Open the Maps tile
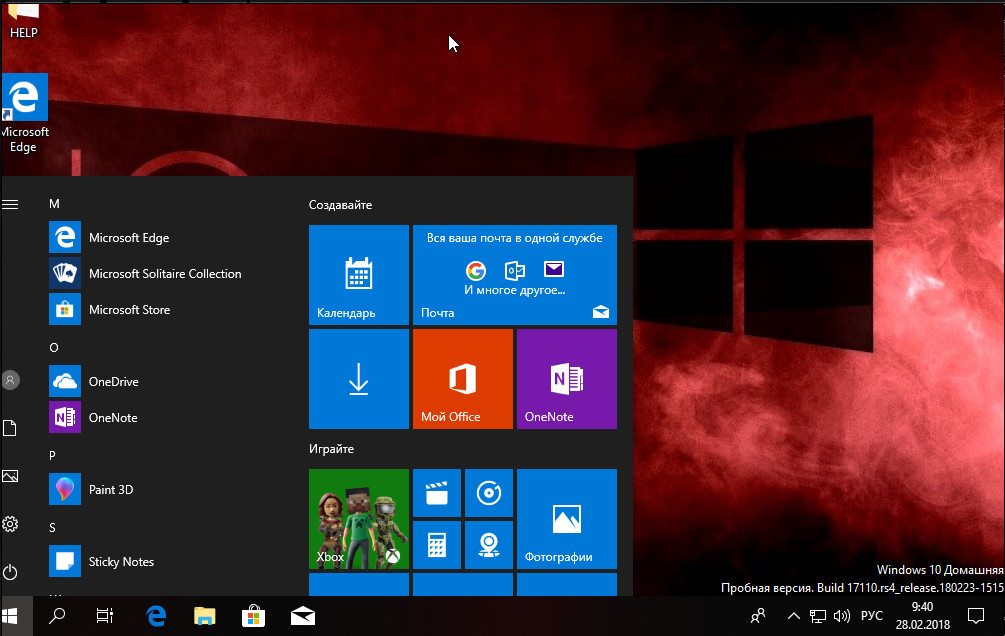 tap(488, 545)
